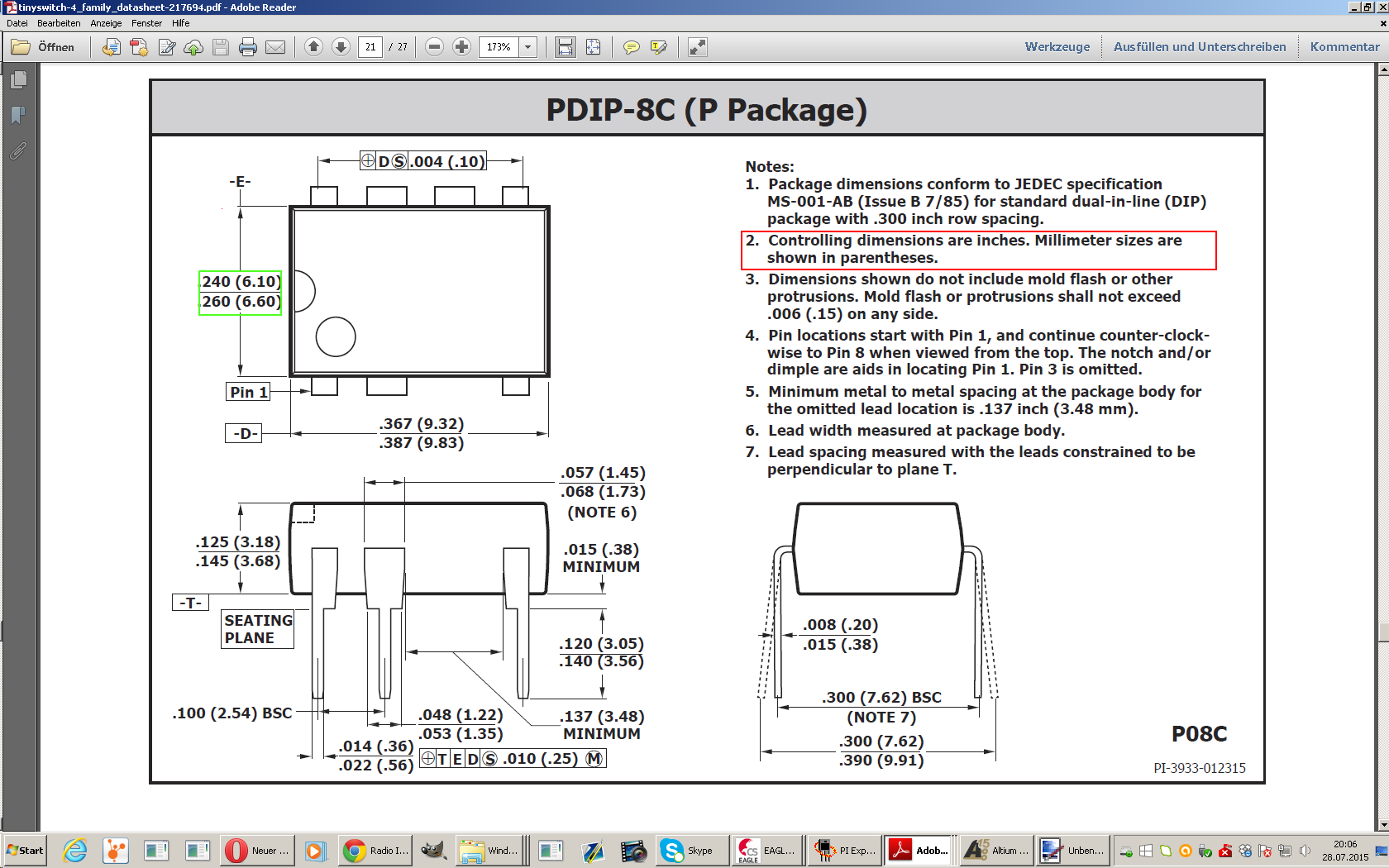Image resolution: width=1389 pixels, height=868 pixels.
Task: Open the Datei menu
Action: (x=17, y=23)
